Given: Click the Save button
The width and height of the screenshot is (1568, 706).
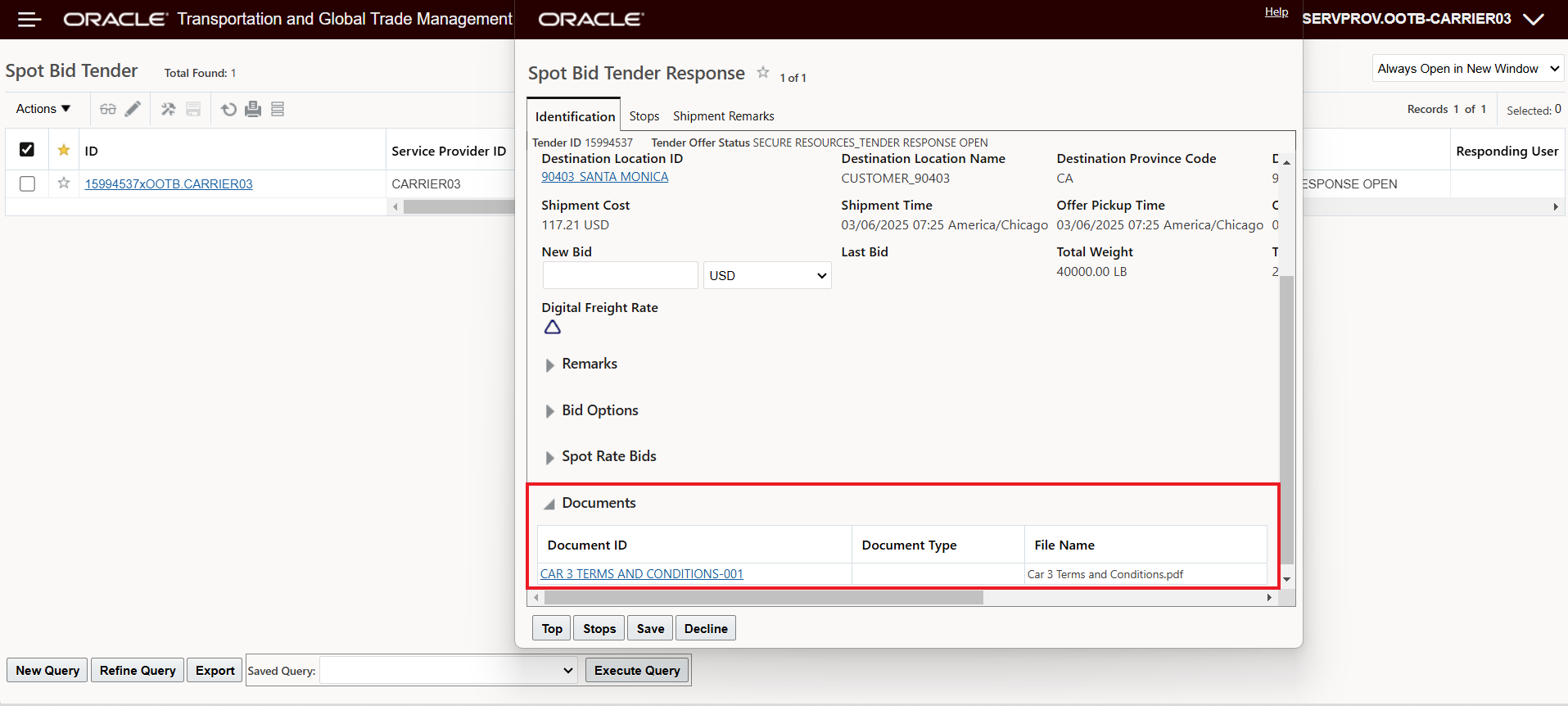Looking at the screenshot, I should click(650, 628).
